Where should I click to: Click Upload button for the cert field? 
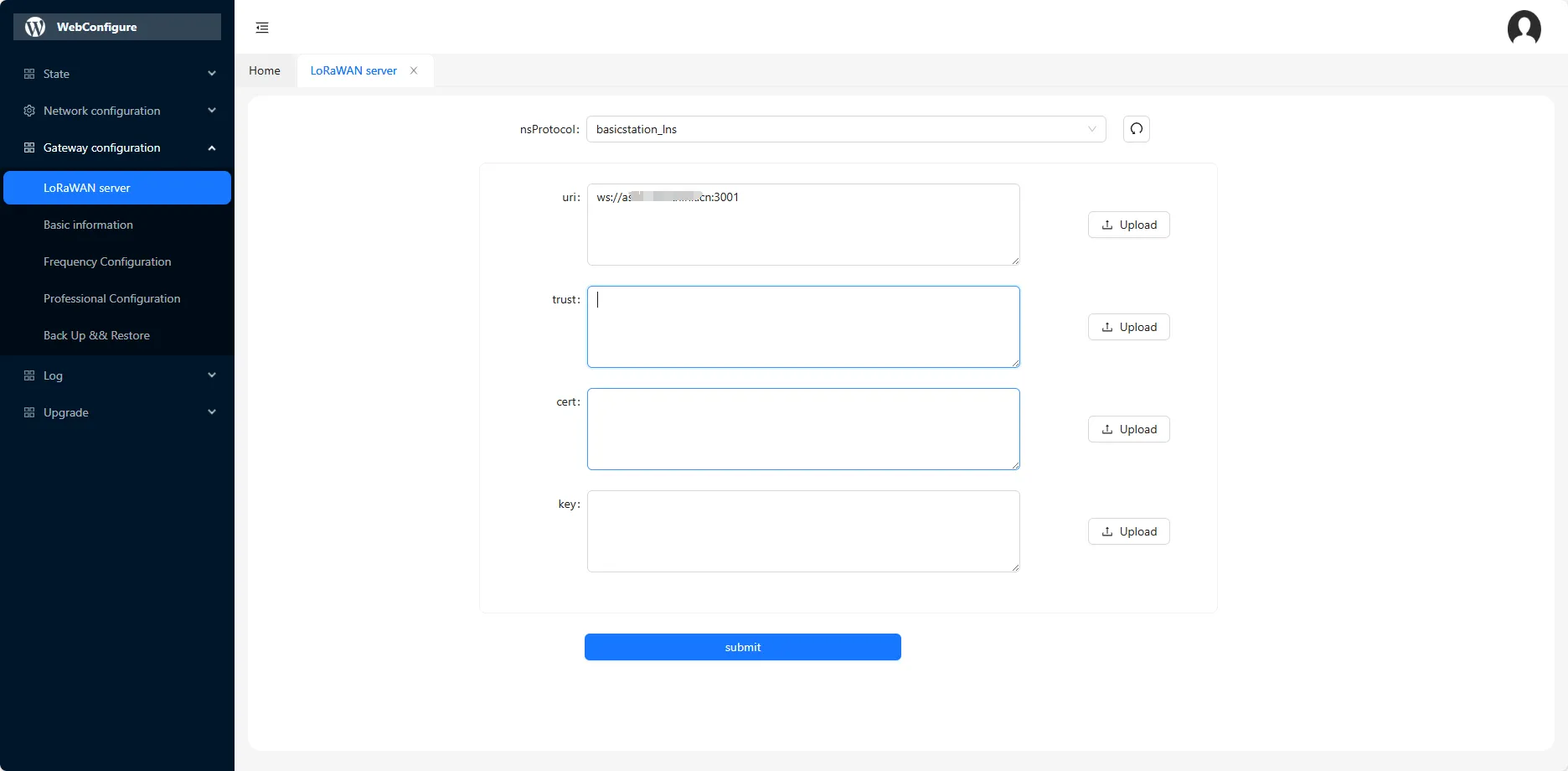[x=1129, y=429]
